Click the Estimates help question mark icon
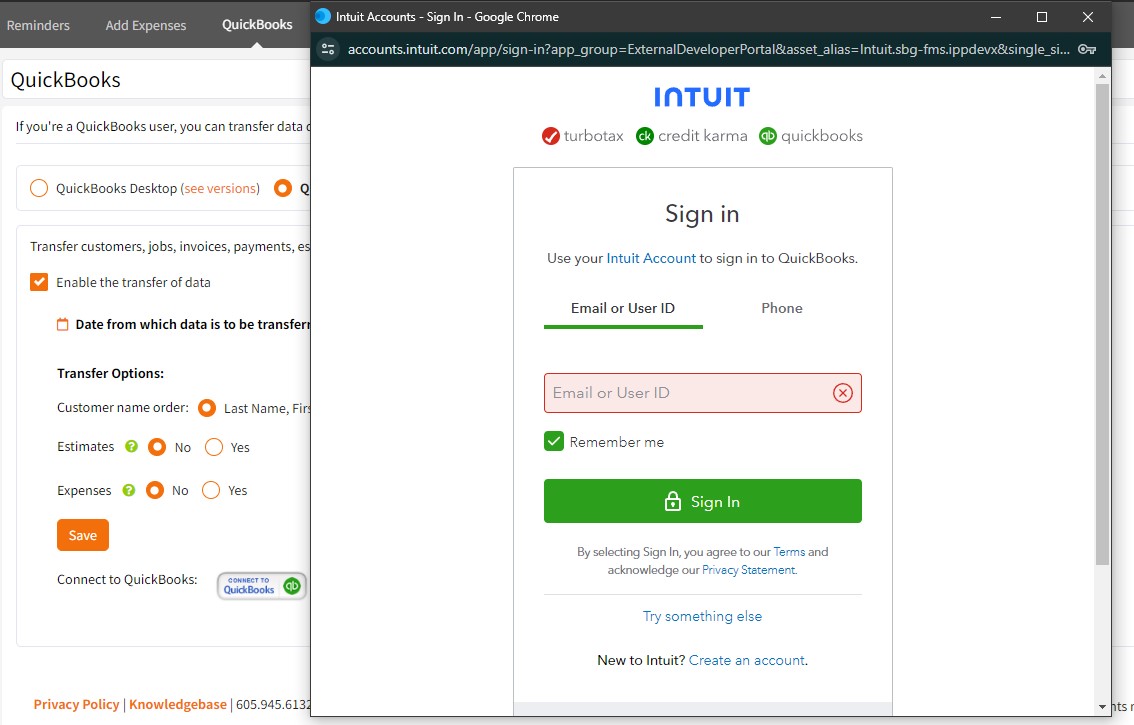 click(131, 446)
